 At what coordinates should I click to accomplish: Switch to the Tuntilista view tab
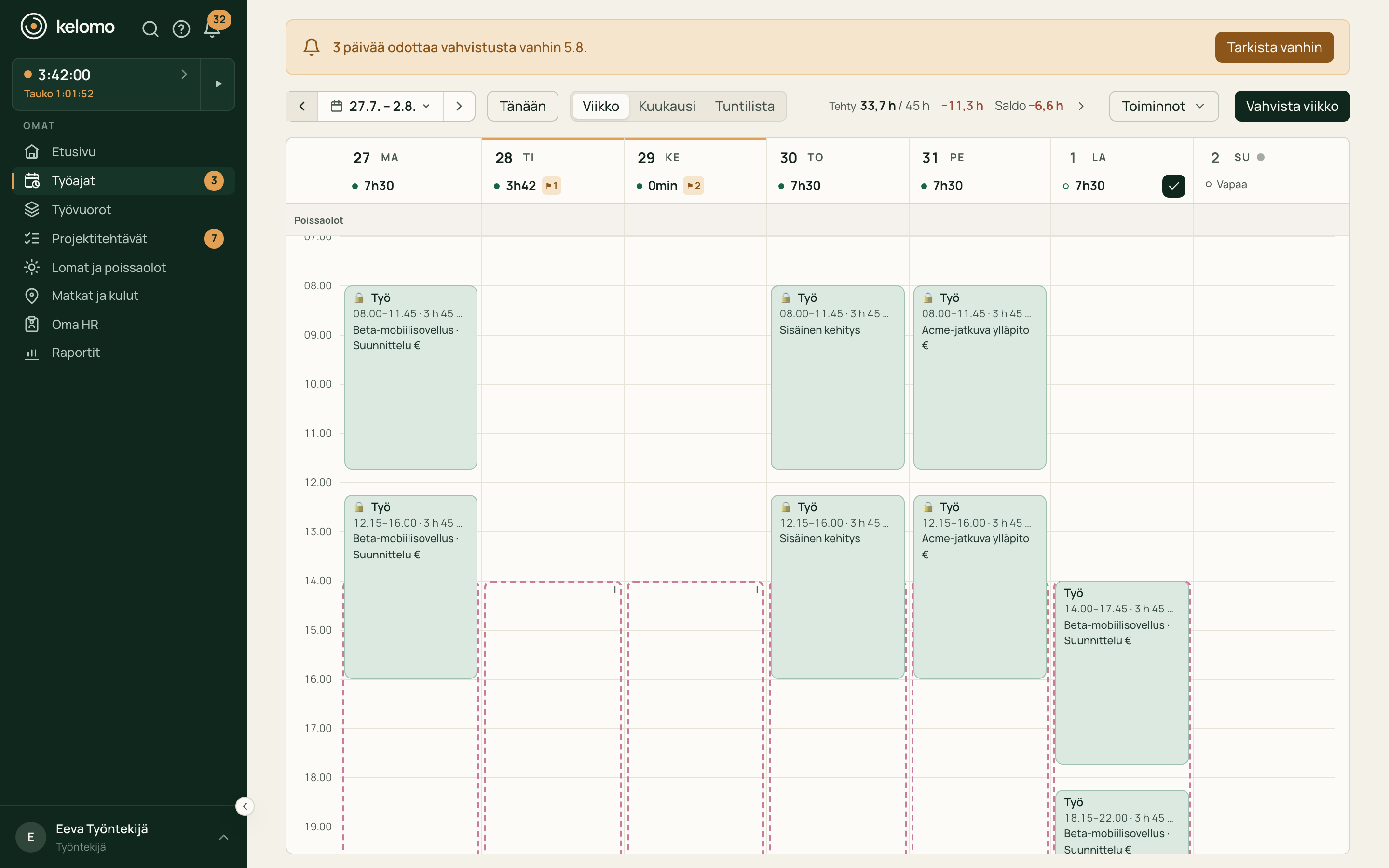[745, 106]
